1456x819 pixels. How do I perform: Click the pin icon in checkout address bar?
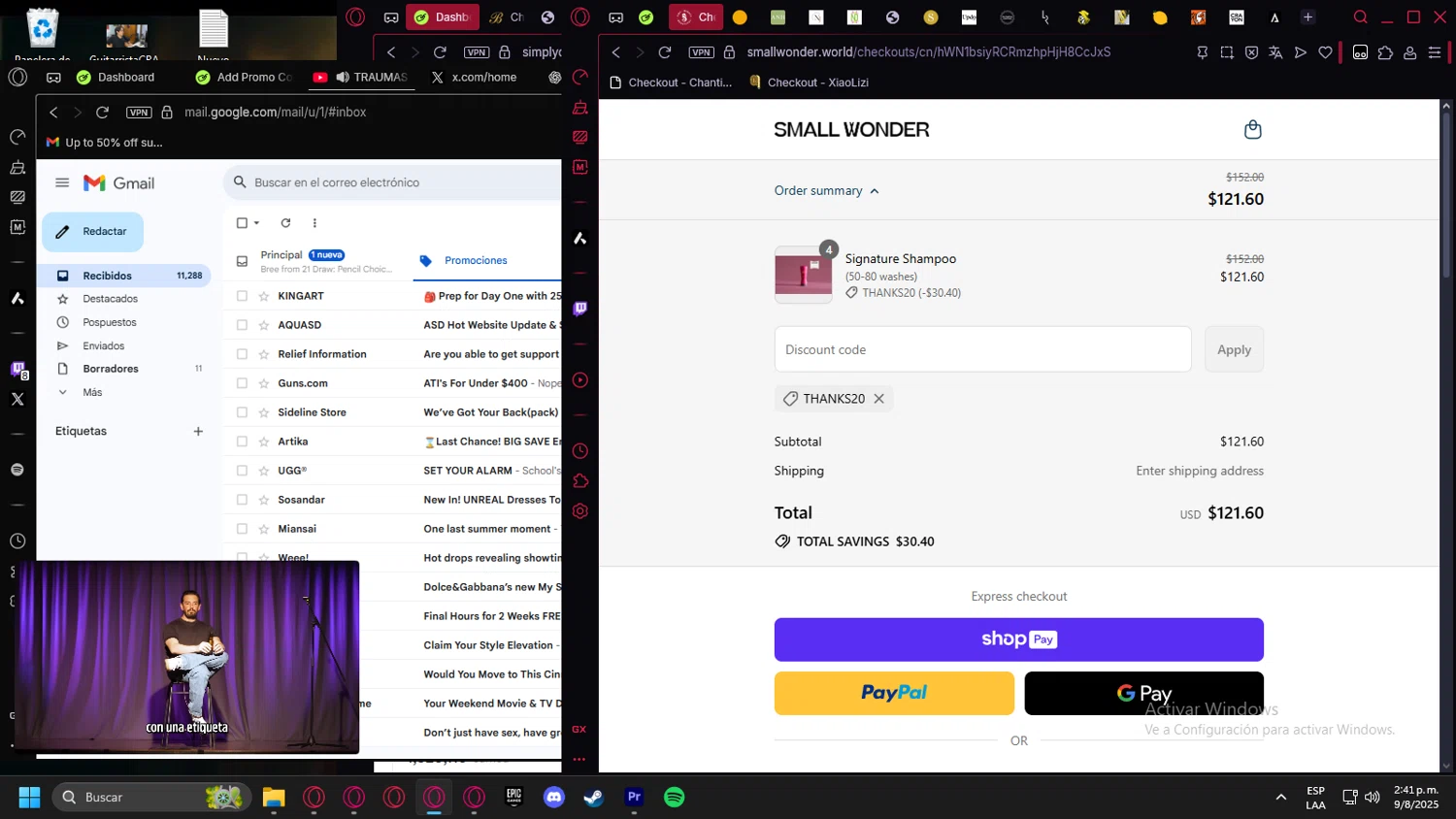coord(1203,52)
